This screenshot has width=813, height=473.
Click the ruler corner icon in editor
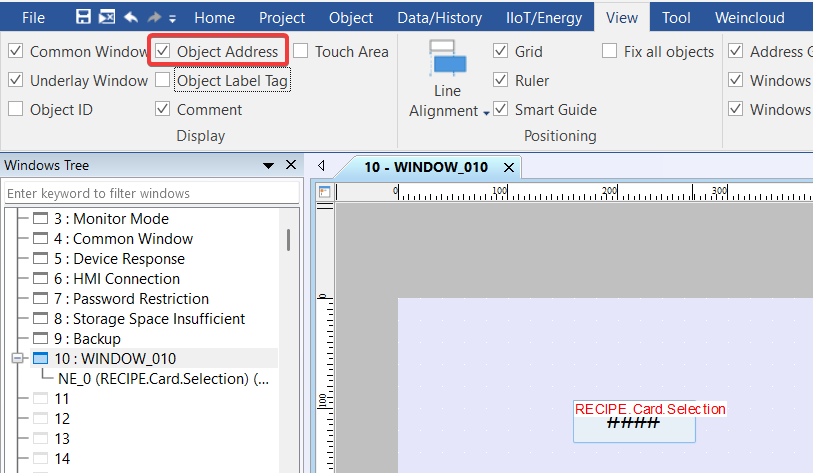click(x=325, y=191)
